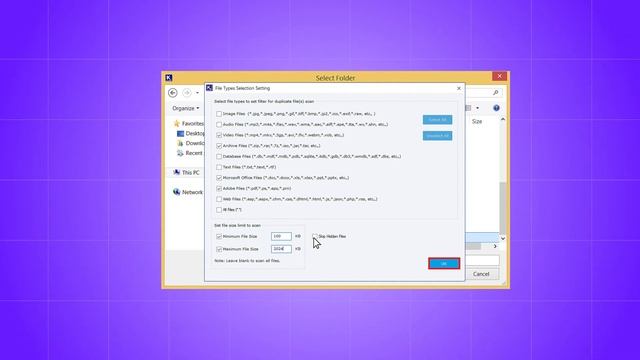Click the search magnifier icon in Select Folder
The width and height of the screenshot is (640, 360).
[496, 93]
